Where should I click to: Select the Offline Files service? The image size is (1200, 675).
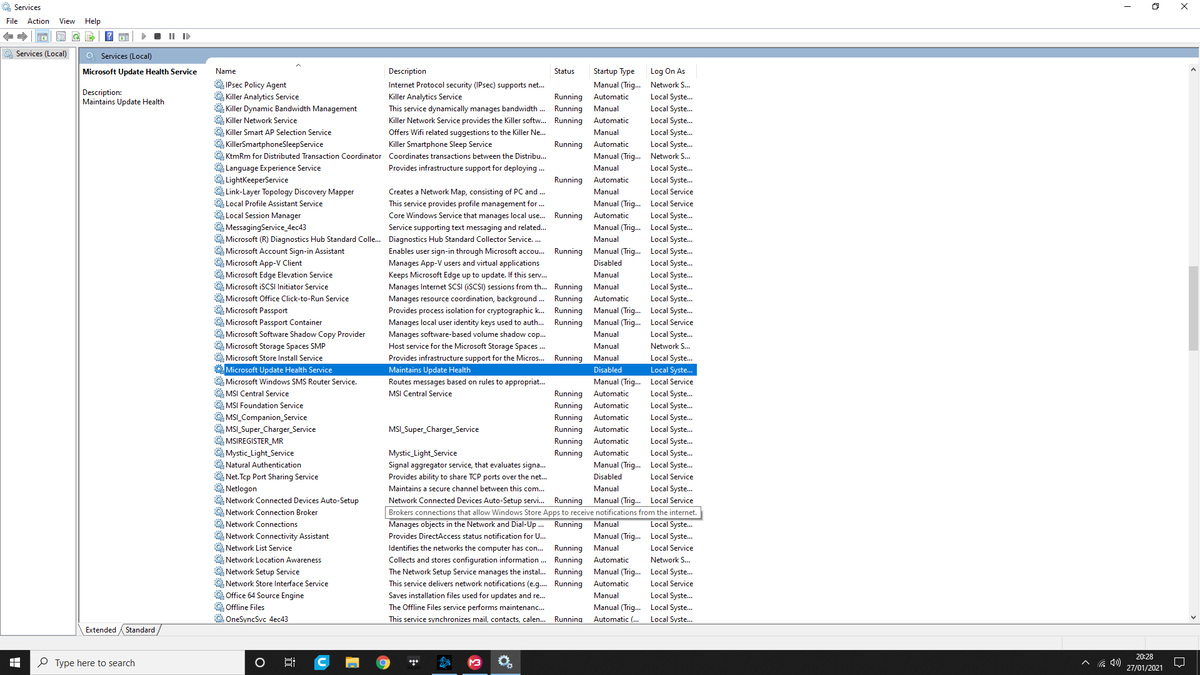coord(455,608)
